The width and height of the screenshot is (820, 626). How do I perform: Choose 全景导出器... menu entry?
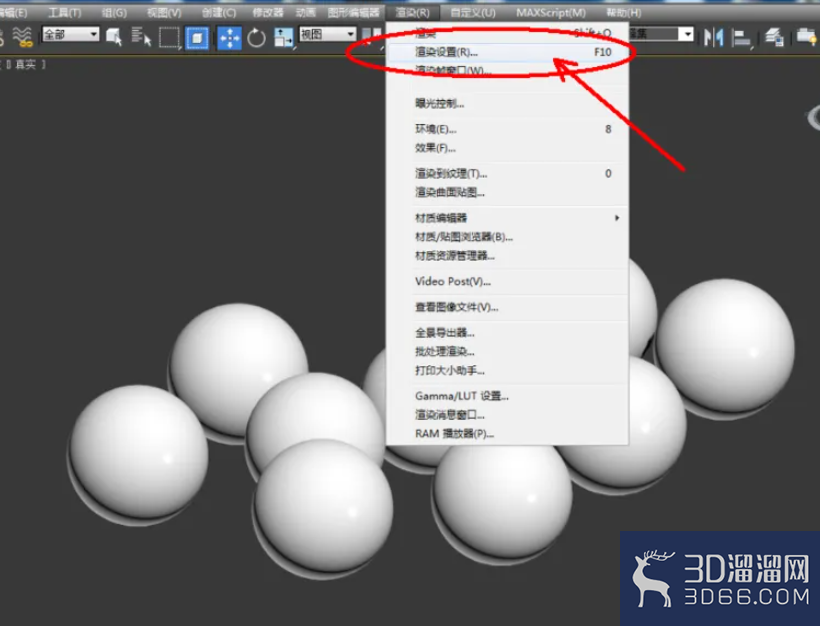click(507, 333)
